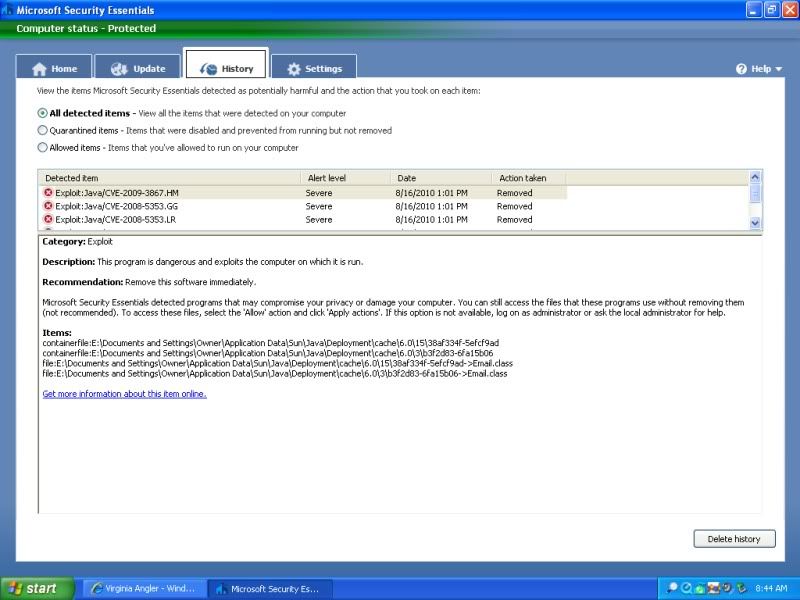Viewport: 800px width, 600px height.
Task: Click the green Security Essentials tray icon
Action: coord(700,589)
